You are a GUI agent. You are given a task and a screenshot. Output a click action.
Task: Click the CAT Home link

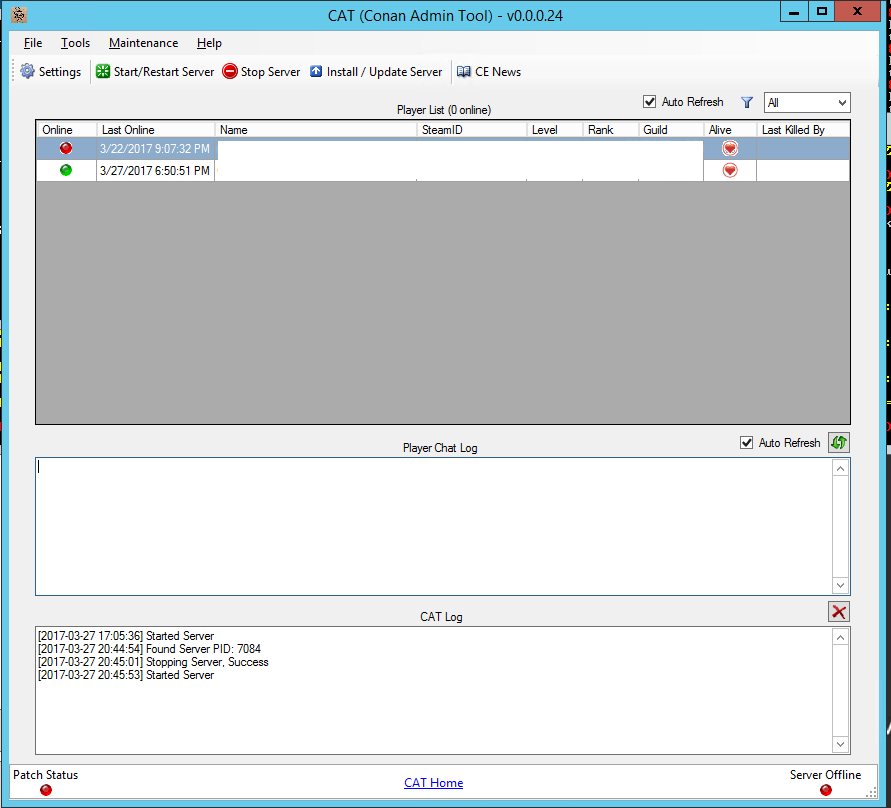click(433, 783)
